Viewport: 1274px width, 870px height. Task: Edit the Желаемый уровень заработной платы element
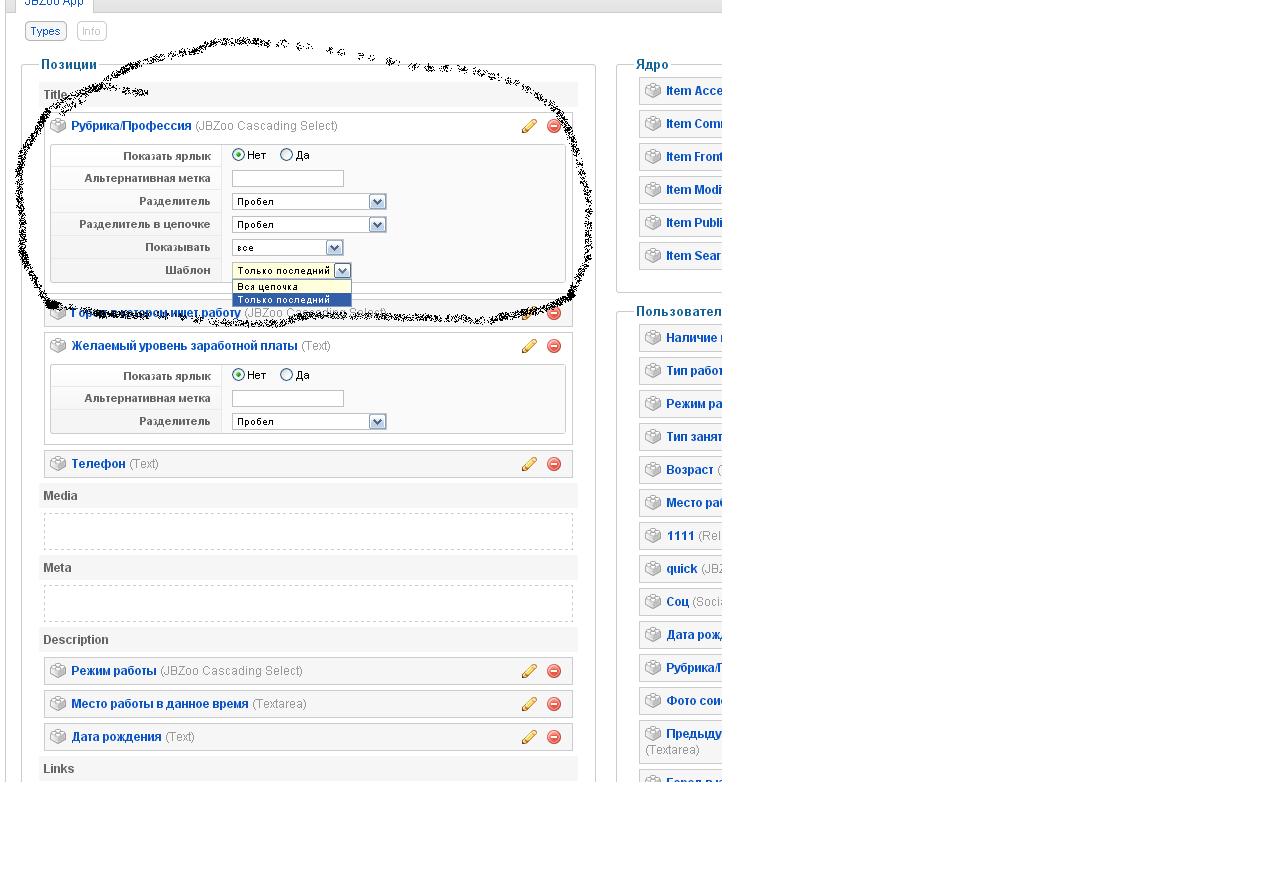(529, 346)
